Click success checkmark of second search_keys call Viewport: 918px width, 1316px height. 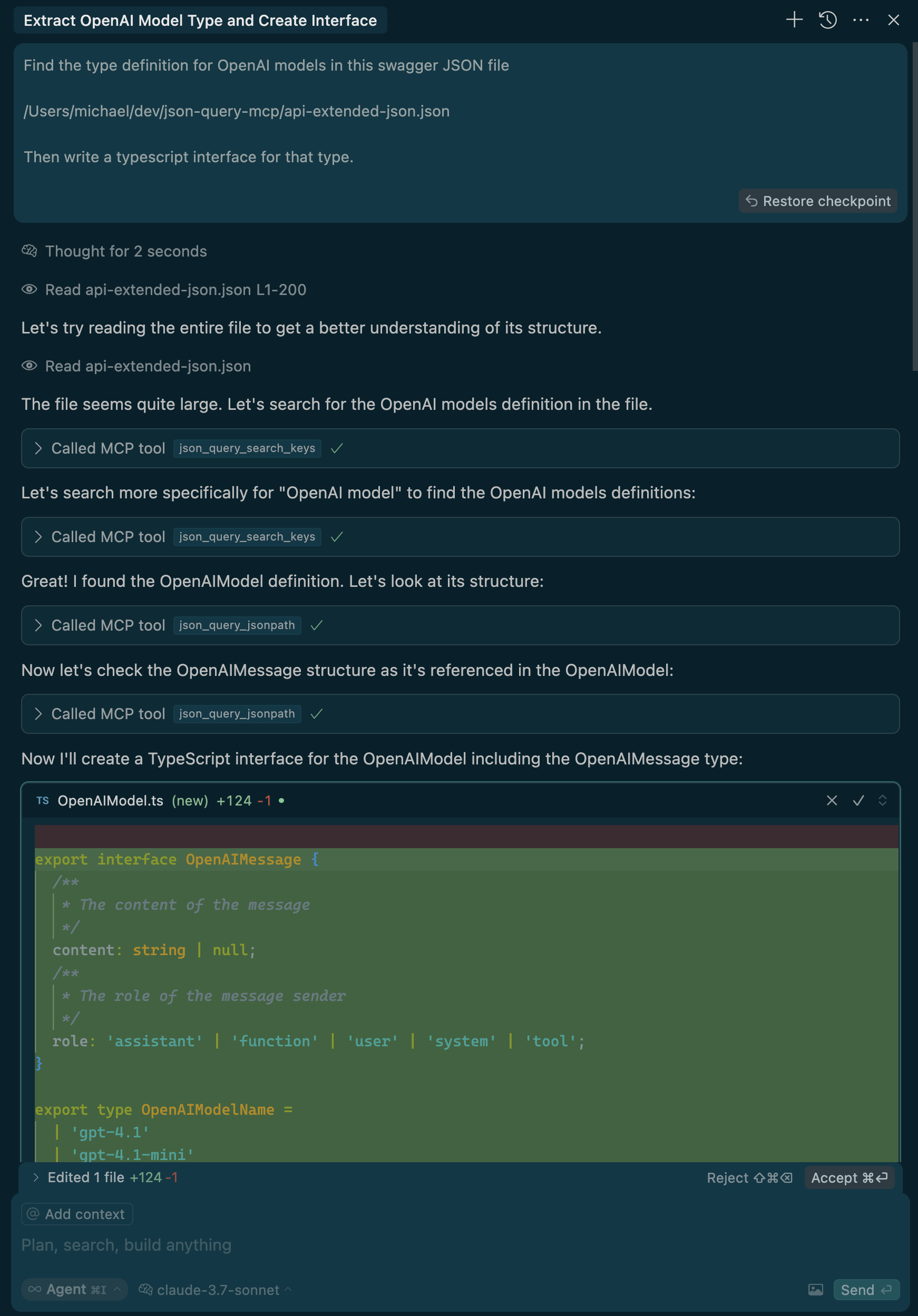(x=337, y=536)
